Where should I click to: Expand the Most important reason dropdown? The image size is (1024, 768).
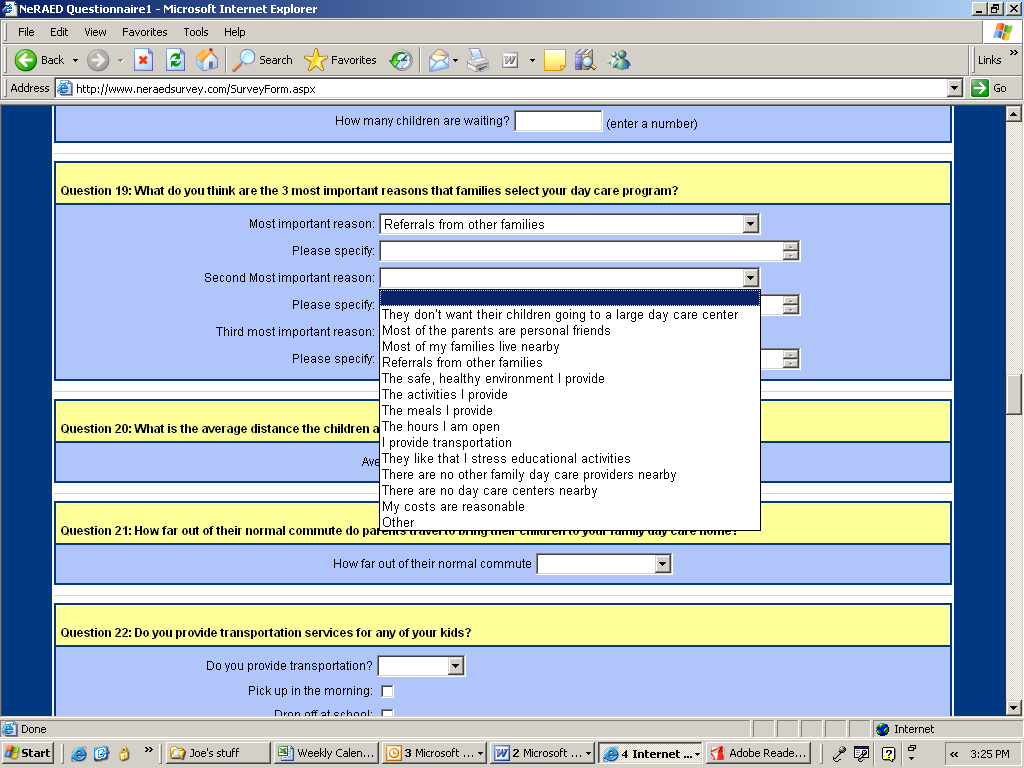(x=750, y=224)
